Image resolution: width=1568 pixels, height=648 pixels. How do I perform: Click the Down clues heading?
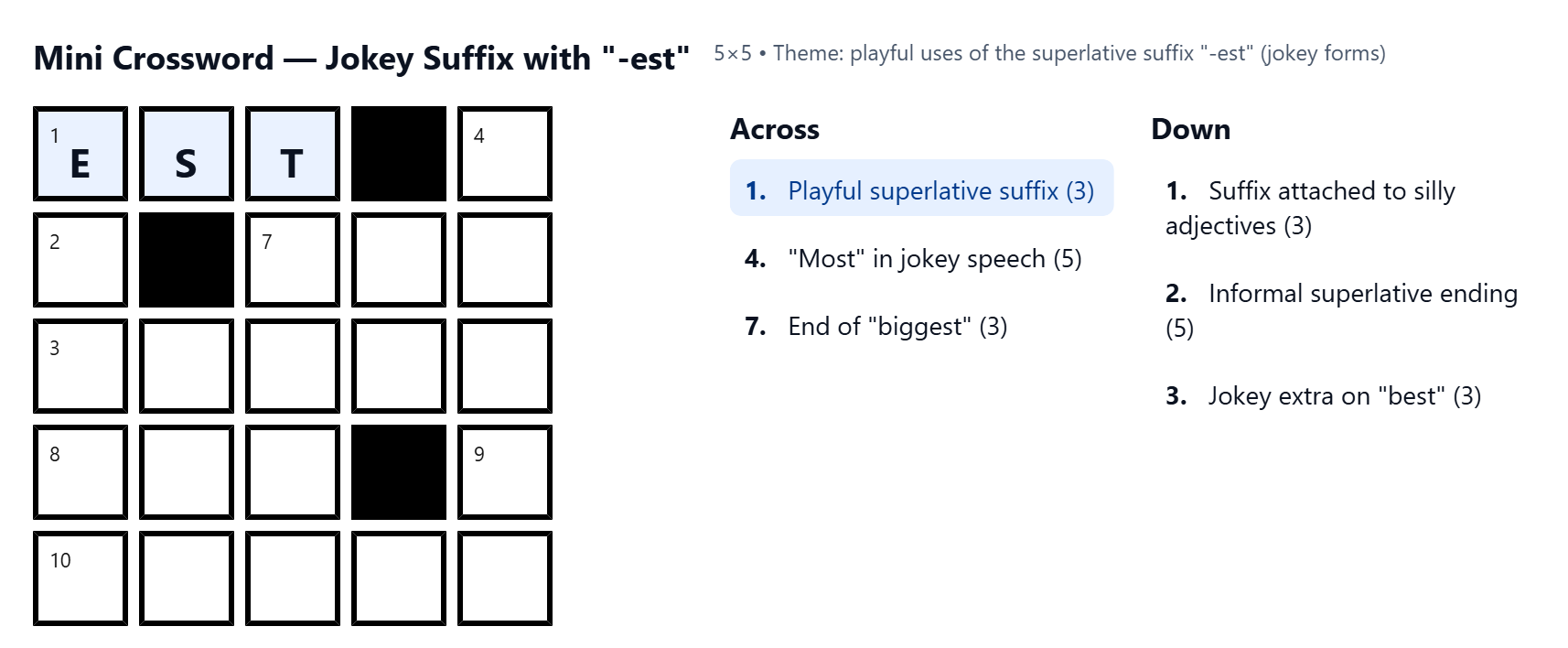click(1190, 129)
